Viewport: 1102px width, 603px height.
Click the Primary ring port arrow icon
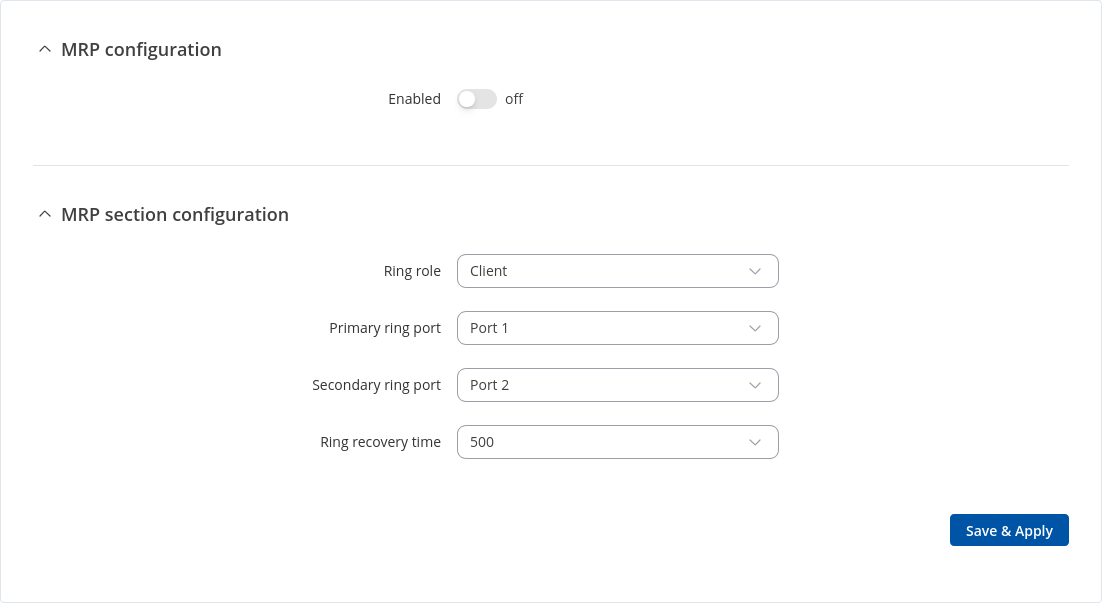(755, 328)
